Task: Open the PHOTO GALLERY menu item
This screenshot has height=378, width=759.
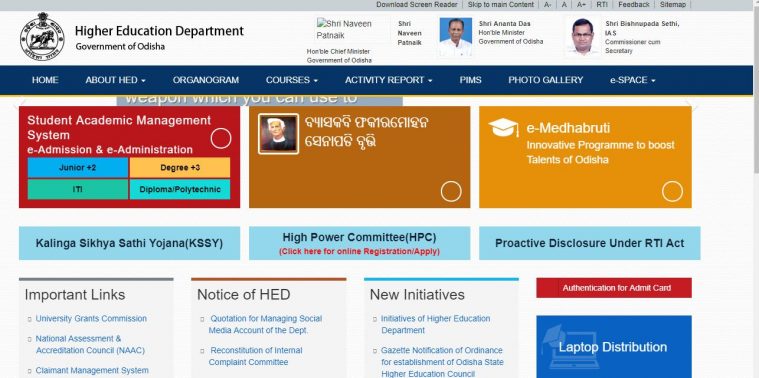Action: (546, 80)
